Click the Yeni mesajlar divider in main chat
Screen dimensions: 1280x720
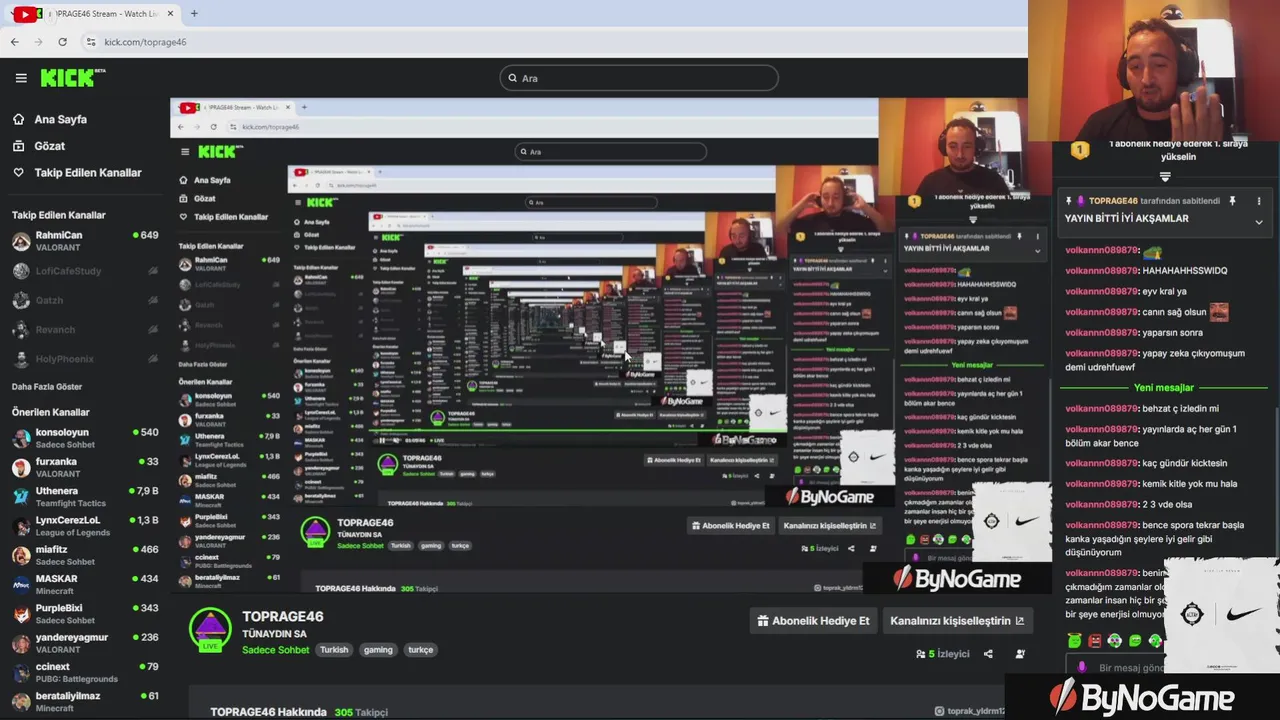[x=1164, y=388]
